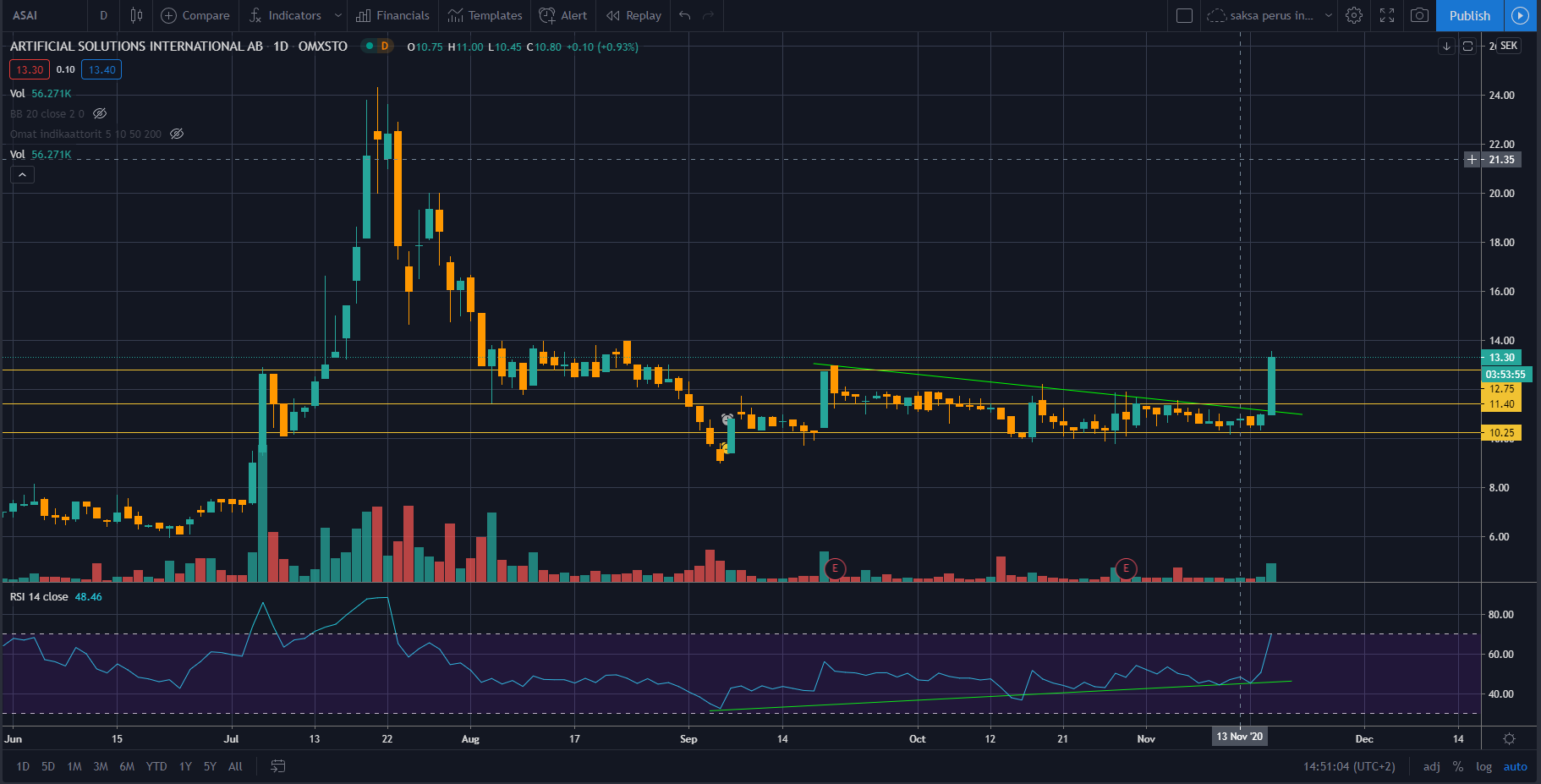The width and height of the screenshot is (1541, 784).
Task: Expand the Indicators favorites dropdown arrow
Action: (338, 15)
